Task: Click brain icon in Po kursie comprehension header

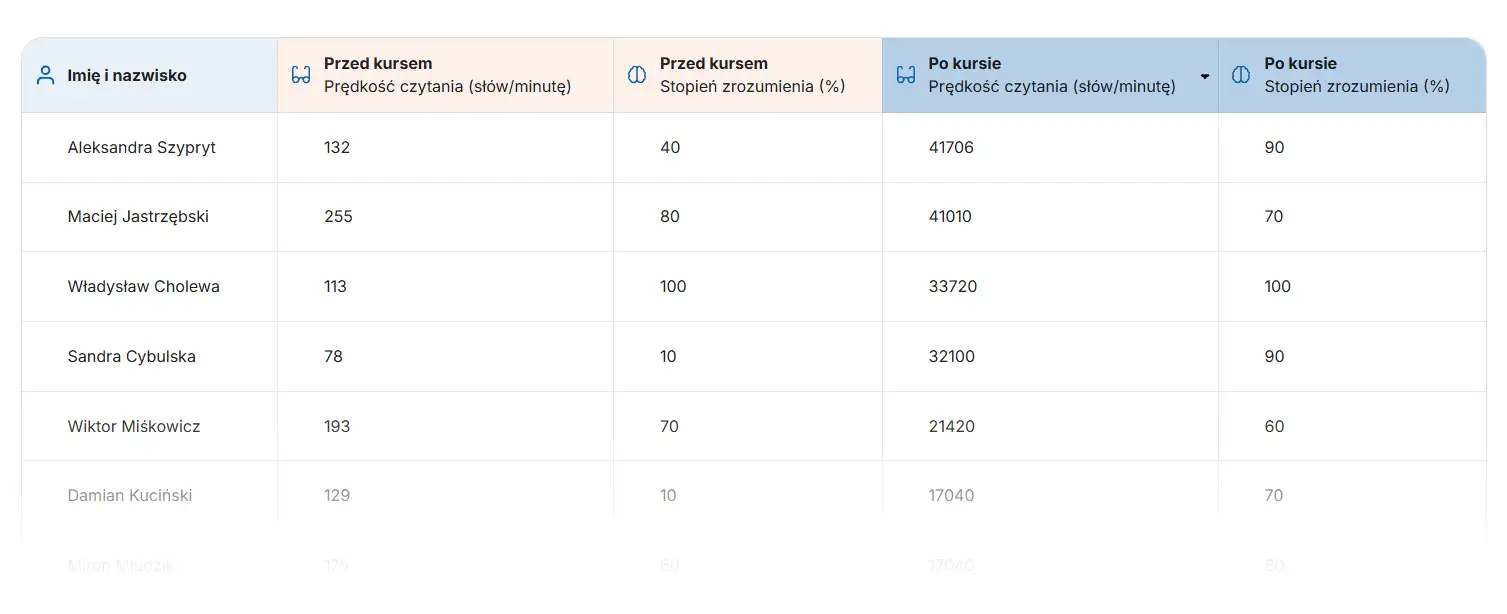Action: [1241, 75]
